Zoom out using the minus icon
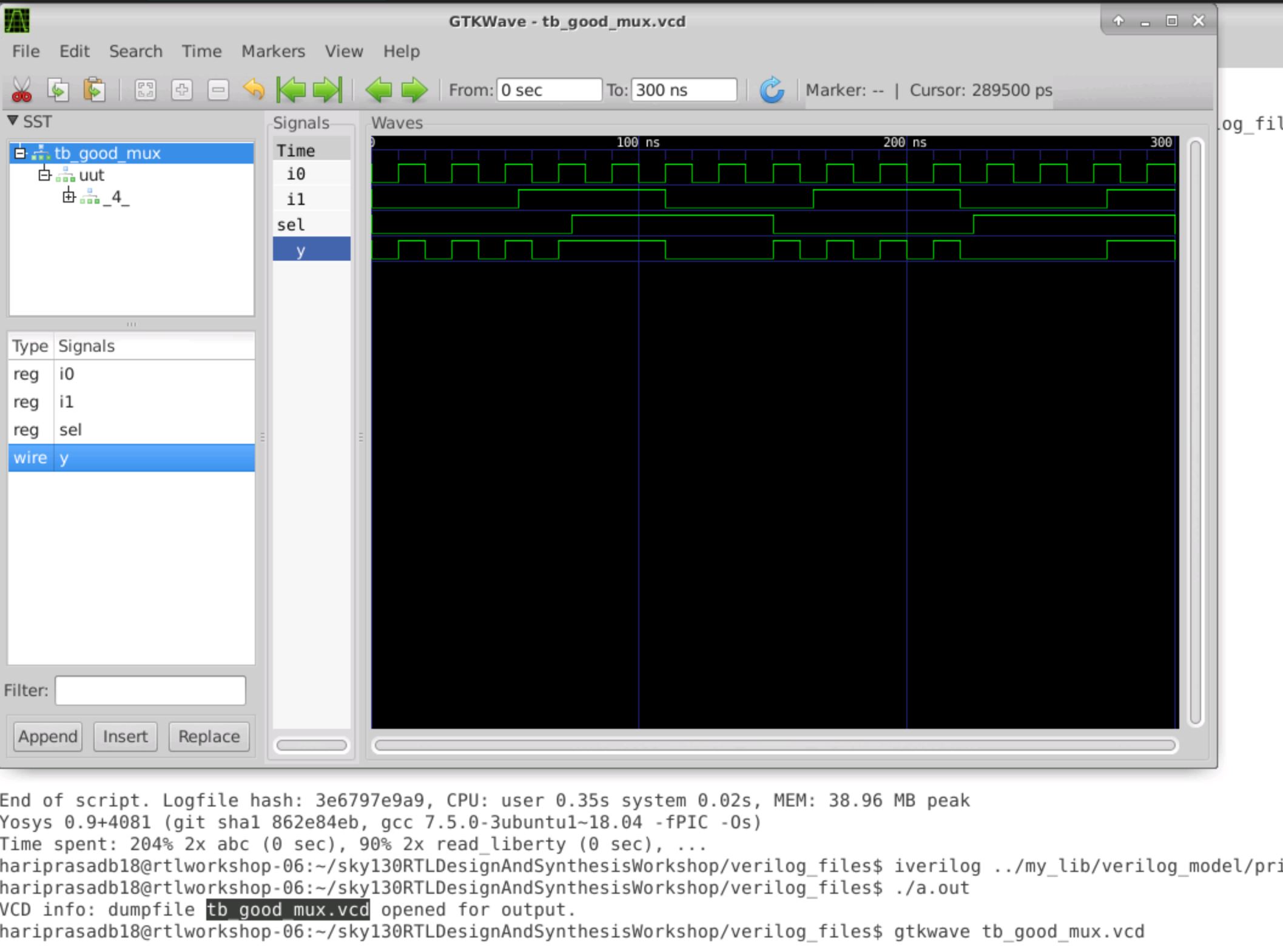The image size is (1283, 952). [x=218, y=90]
